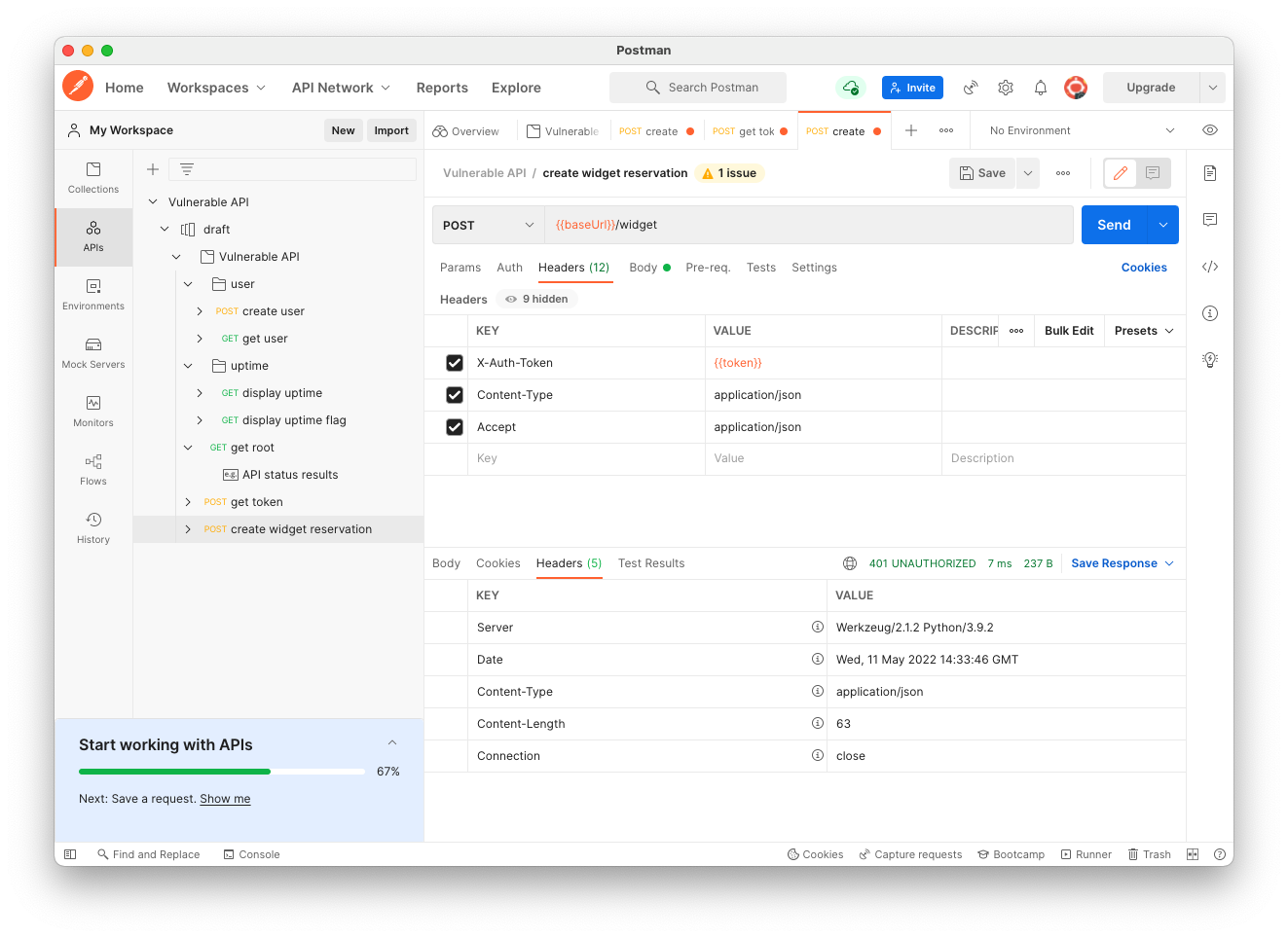Uncheck the X-Auth-Token header checkbox
Viewport: 1288px width, 938px height.
(455, 363)
